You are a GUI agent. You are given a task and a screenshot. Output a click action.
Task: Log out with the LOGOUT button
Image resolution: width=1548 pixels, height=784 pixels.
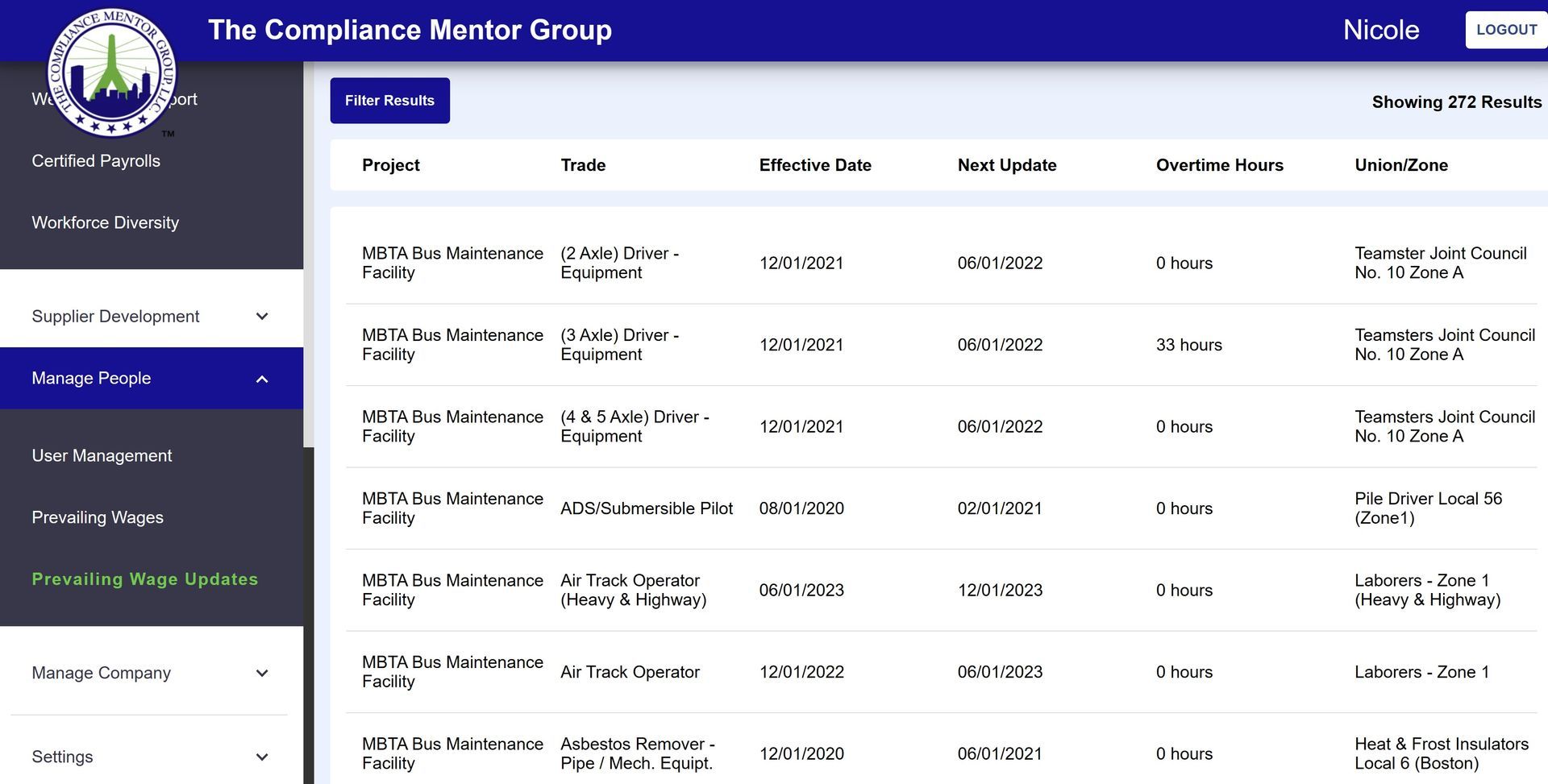tap(1505, 30)
